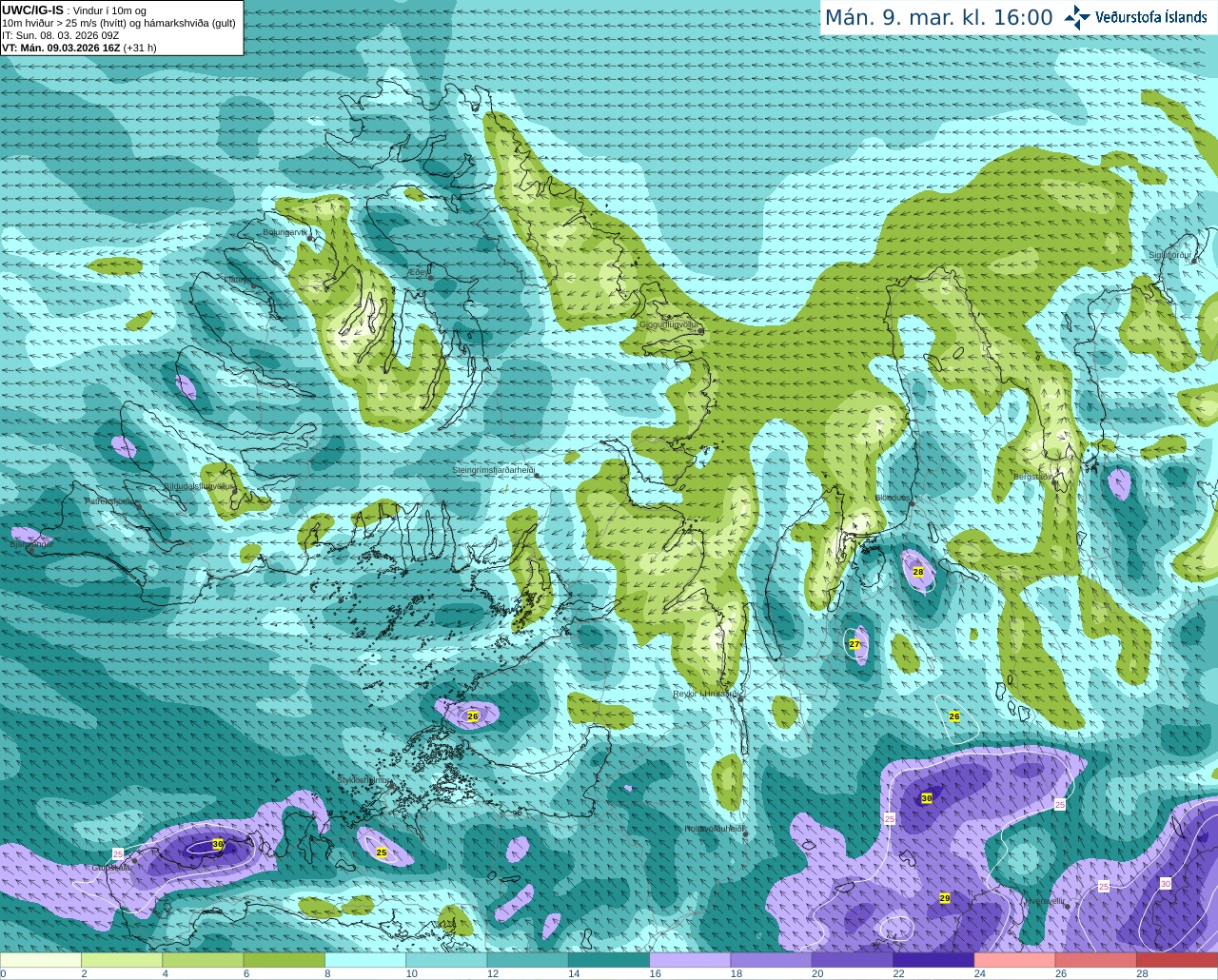Select the forecast time title Mán. 9. mar. kl. 16:00

(x=938, y=17)
